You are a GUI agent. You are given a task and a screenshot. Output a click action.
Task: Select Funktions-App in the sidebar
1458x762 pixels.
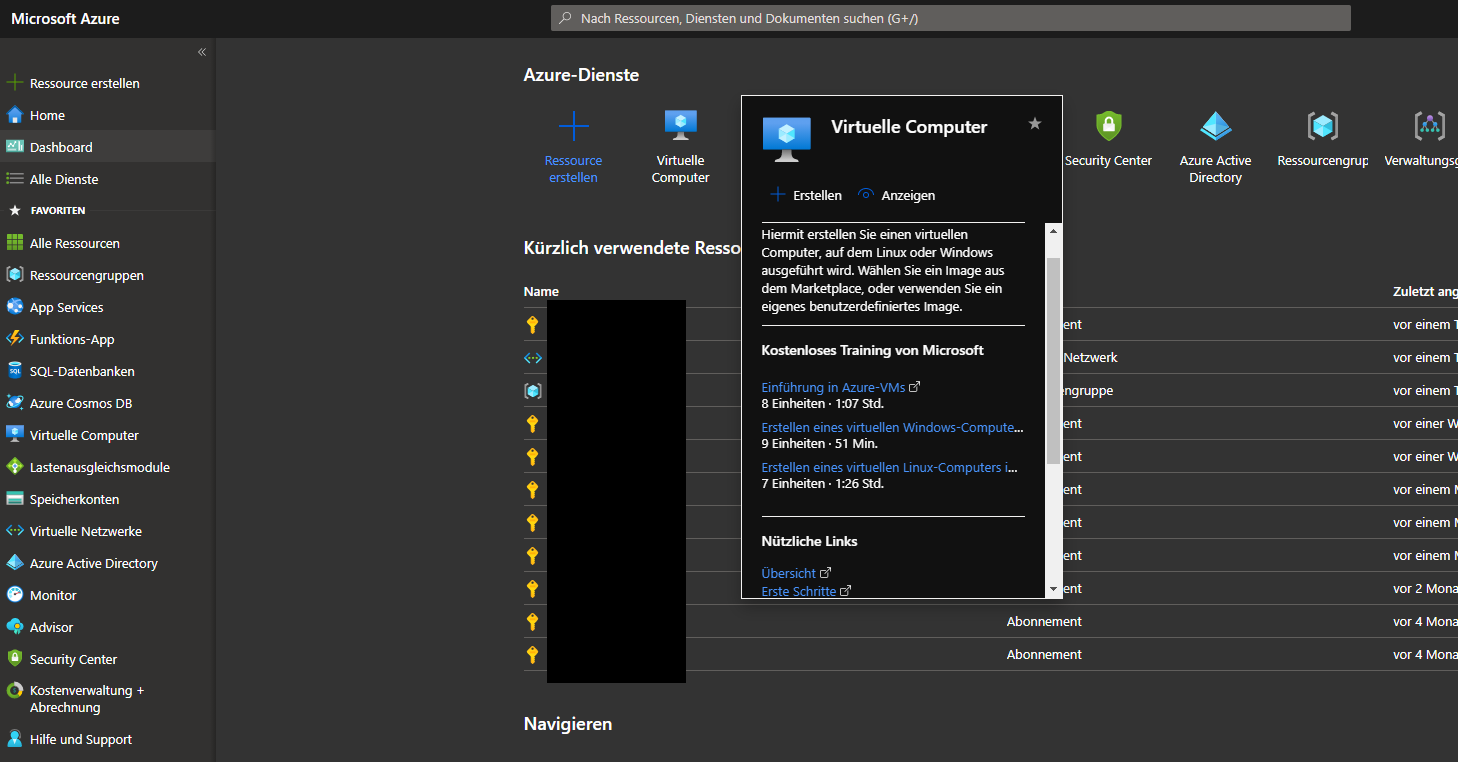click(x=72, y=339)
